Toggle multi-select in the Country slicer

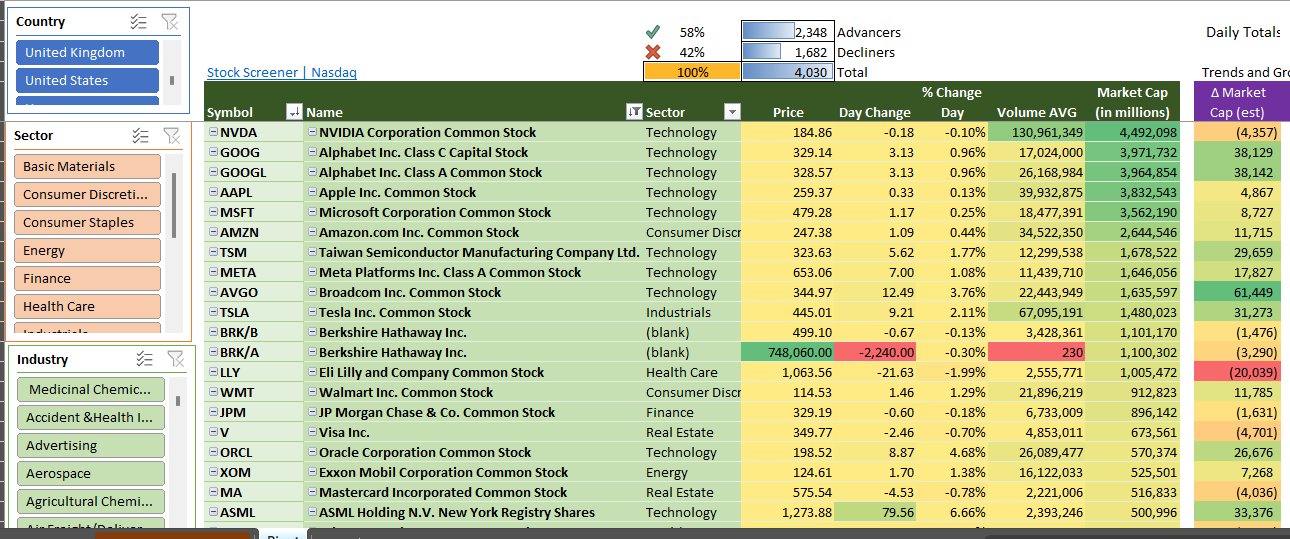139,21
